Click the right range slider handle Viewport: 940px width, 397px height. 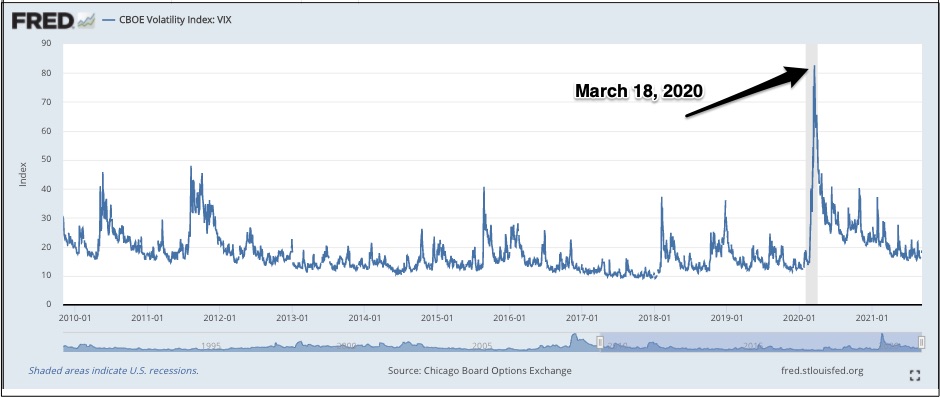(922, 342)
